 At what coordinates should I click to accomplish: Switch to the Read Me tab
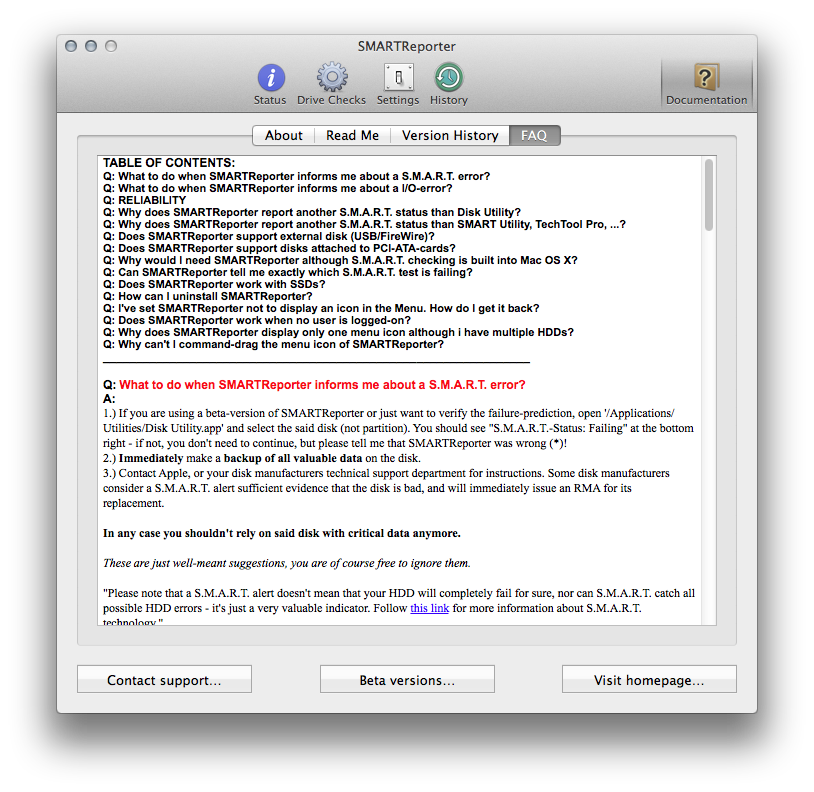[352, 135]
